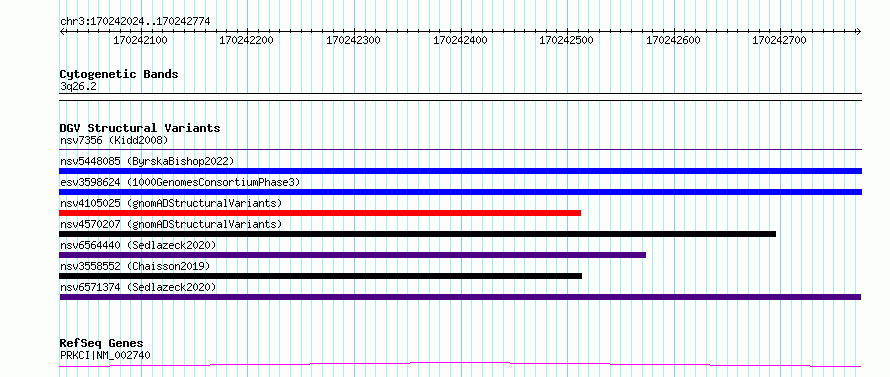This screenshot has width=890, height=377.
Task: Select label nsv3558552 (Chaisson2019)
Action: click(x=135, y=266)
